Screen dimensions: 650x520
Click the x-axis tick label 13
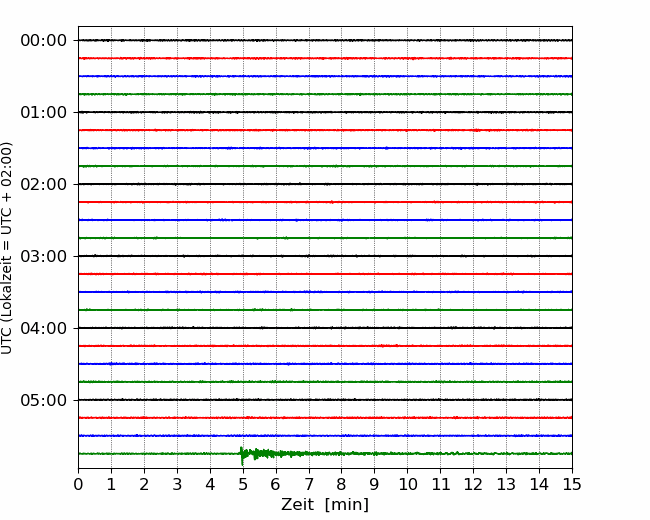click(x=507, y=484)
